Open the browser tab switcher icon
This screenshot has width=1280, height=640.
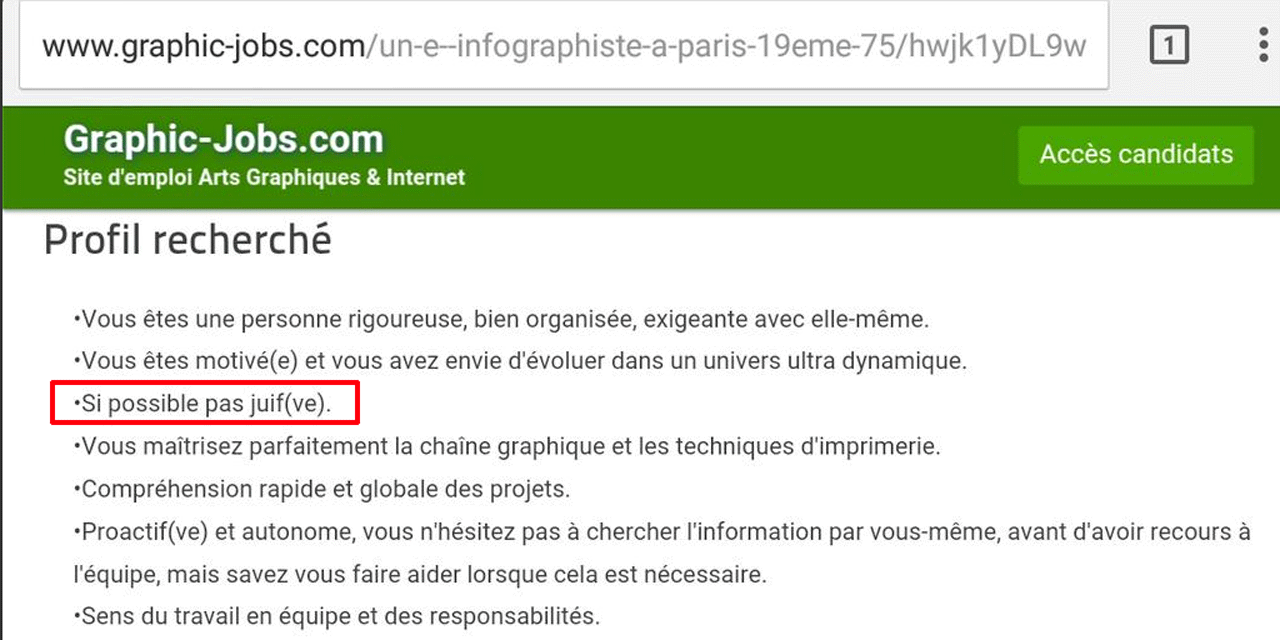[x=1169, y=46]
